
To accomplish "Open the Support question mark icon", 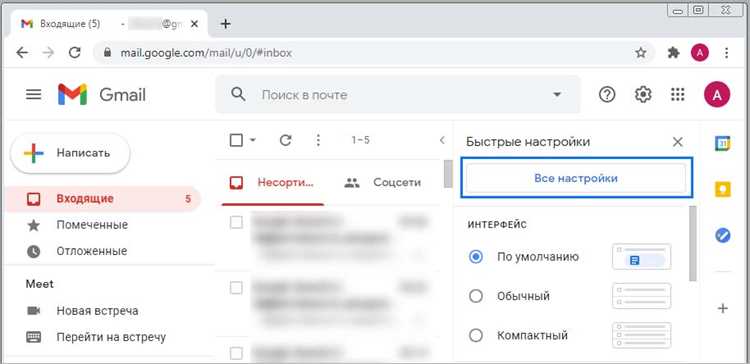I will 607,95.
